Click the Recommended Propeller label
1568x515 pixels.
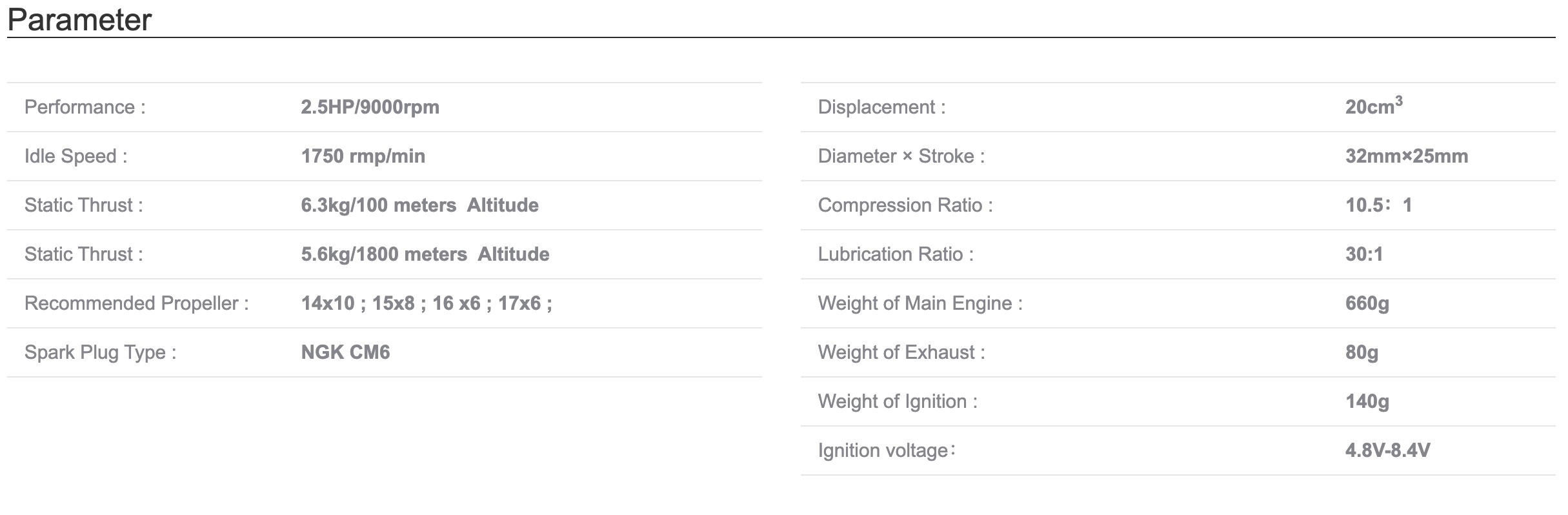point(136,303)
